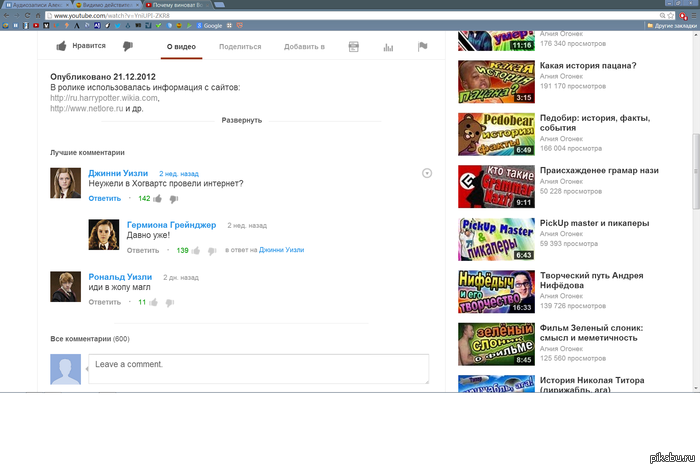The width and height of the screenshot is (700, 469).
Task: Open the ru.harrypotter.wikia.com link
Action: pos(104,98)
